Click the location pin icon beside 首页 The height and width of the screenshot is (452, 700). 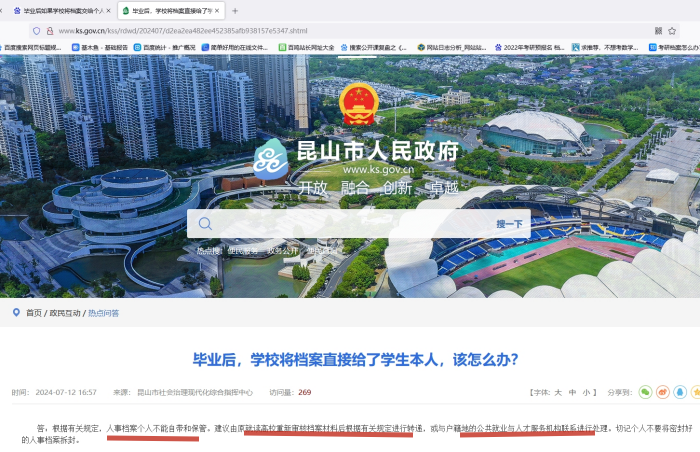coord(17,313)
